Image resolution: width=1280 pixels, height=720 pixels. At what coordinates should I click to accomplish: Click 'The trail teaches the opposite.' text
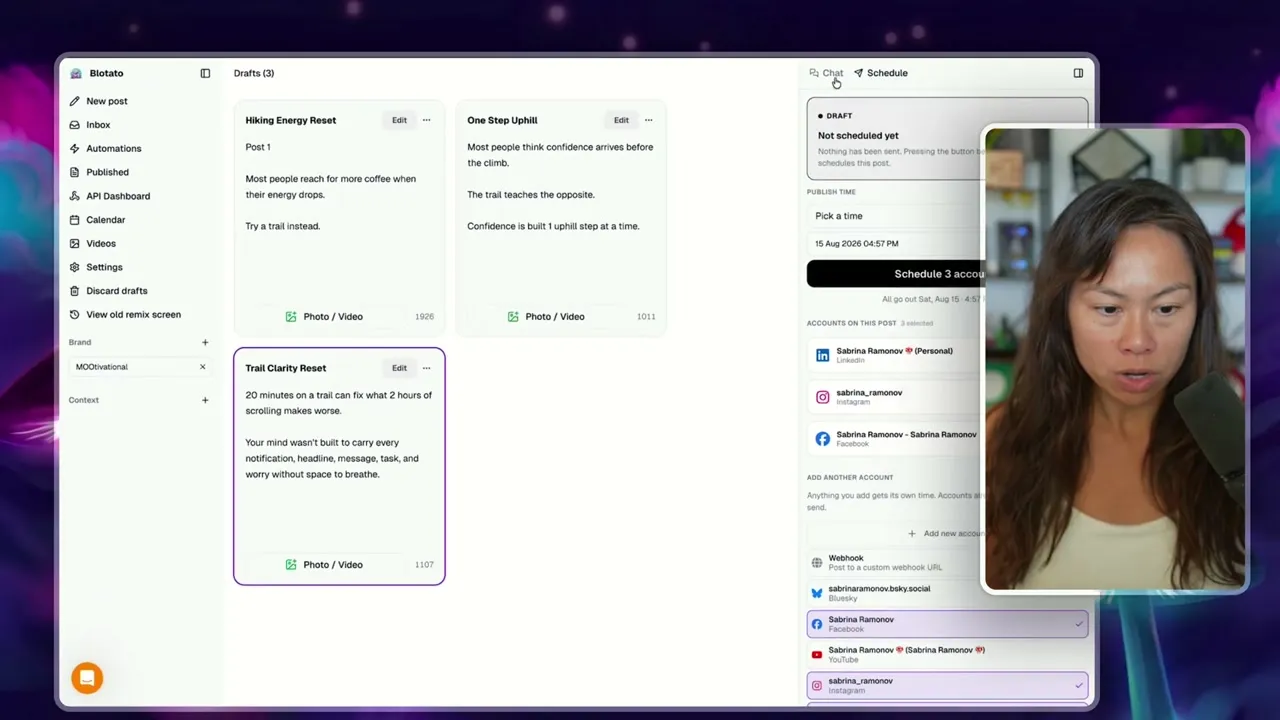531,194
